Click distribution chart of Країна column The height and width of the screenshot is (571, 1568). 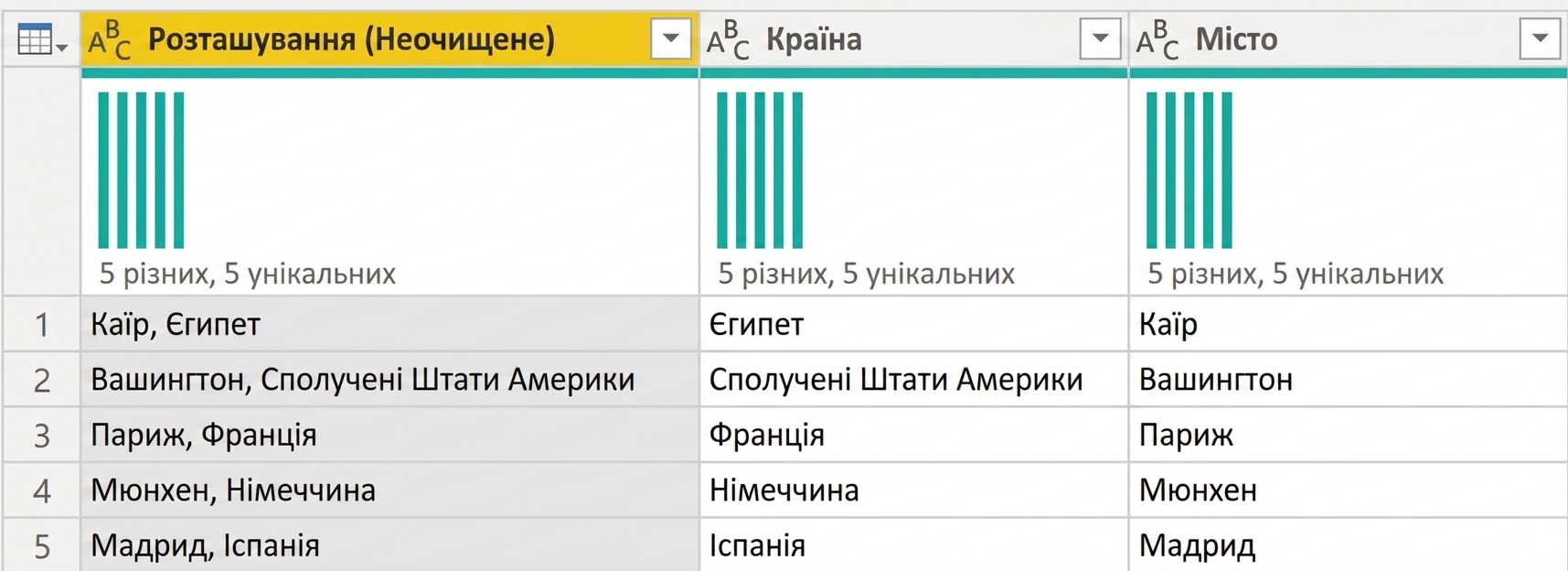click(x=760, y=170)
